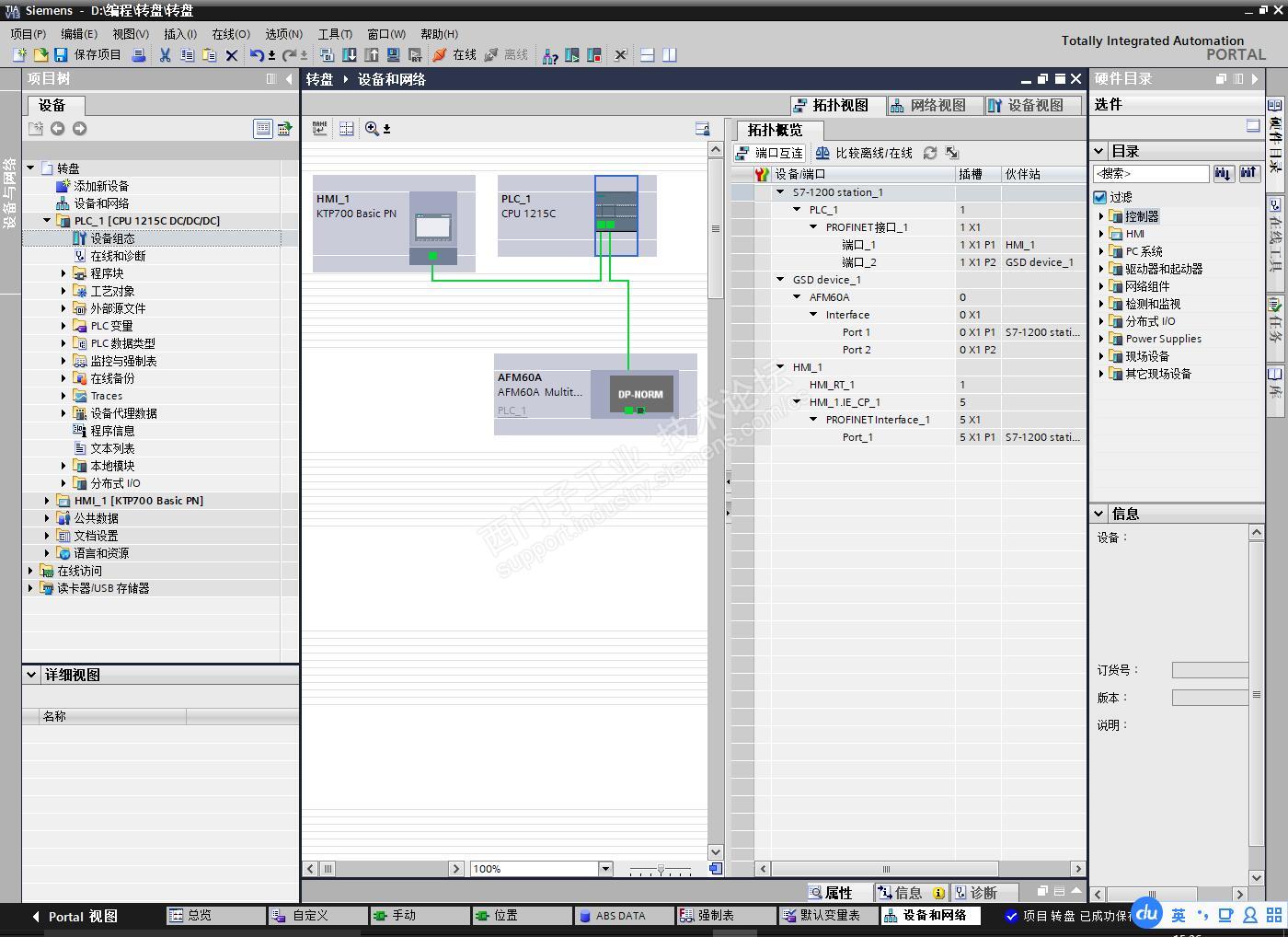Collapse the PLC_1 [CPU 1215C DC/DC/DC] node
The image size is (1288, 937).
(x=47, y=221)
